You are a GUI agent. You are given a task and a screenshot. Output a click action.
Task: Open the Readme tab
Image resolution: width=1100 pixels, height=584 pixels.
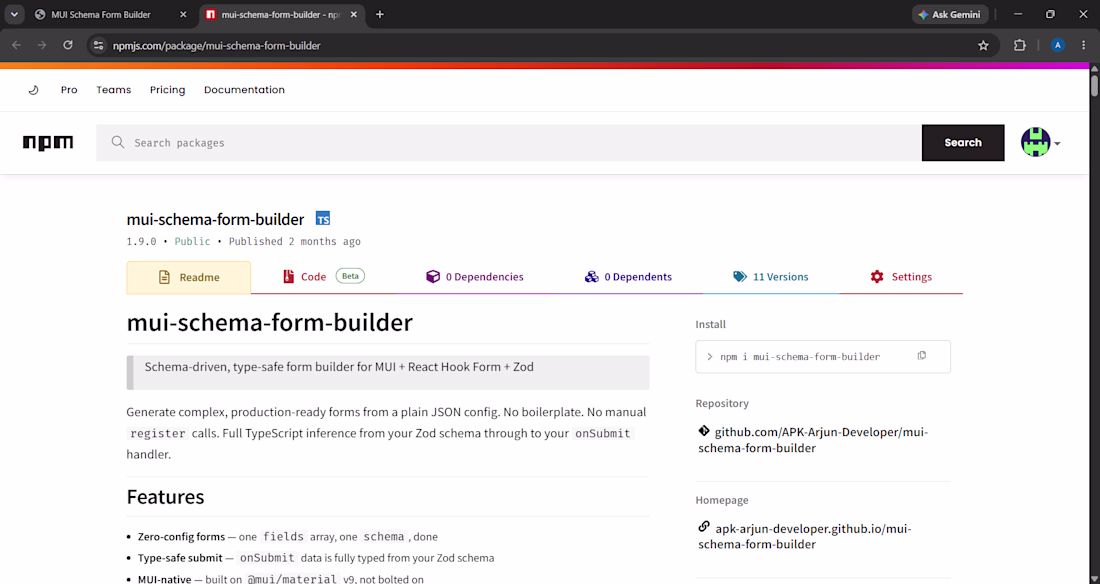click(x=189, y=277)
